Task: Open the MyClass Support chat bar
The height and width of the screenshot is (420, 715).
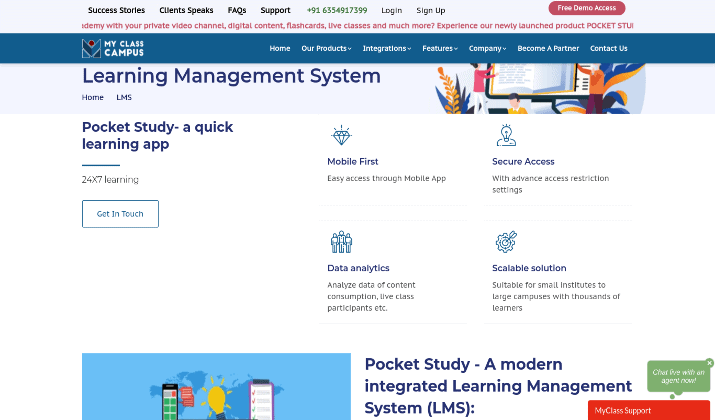Action: 648,410
